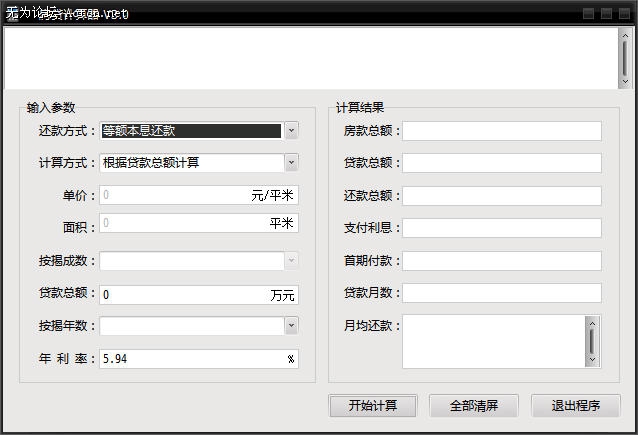Image resolution: width=638 pixels, height=435 pixels.
Task: Click the 月均还款 box scroll-down arrow
Action: click(592, 359)
